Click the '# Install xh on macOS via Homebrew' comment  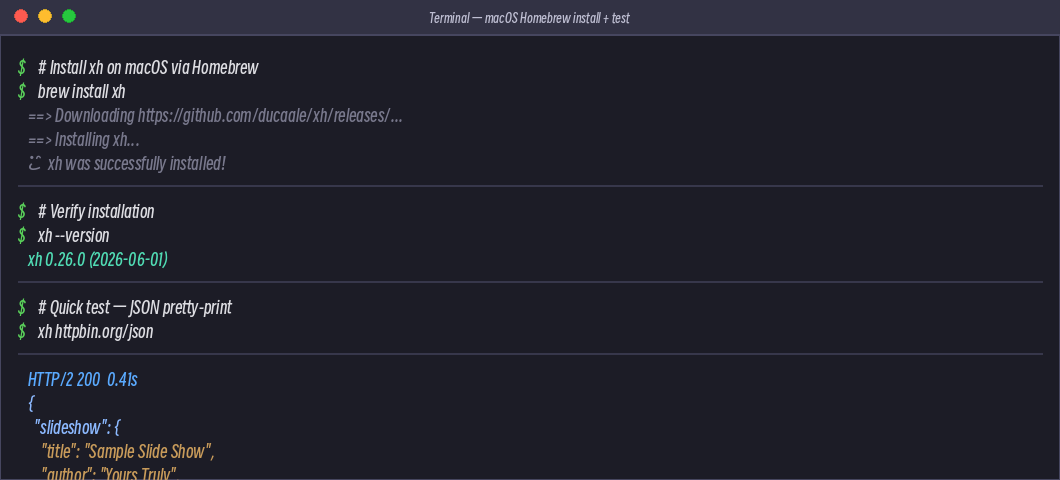pos(148,68)
